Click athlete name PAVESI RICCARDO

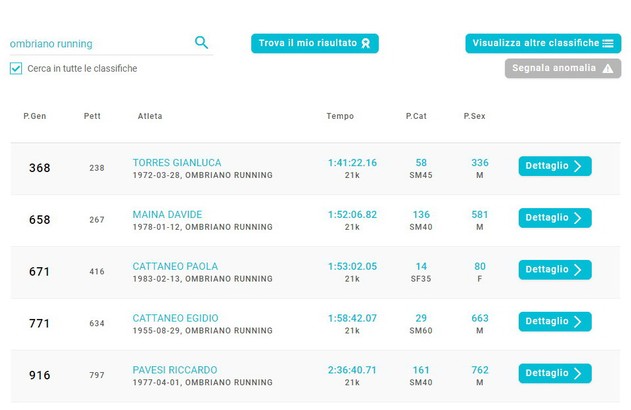click(175, 370)
